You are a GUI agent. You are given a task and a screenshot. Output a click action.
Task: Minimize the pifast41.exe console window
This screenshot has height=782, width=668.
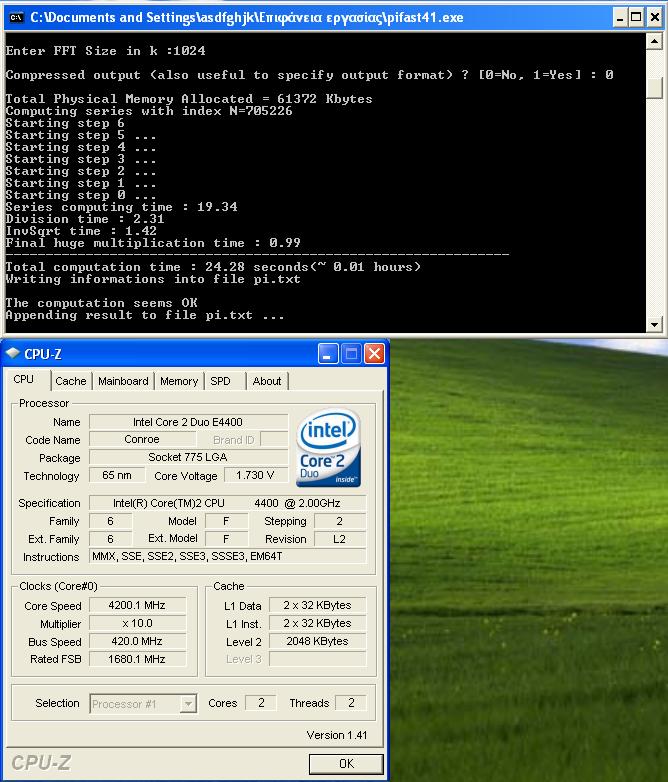(620, 18)
